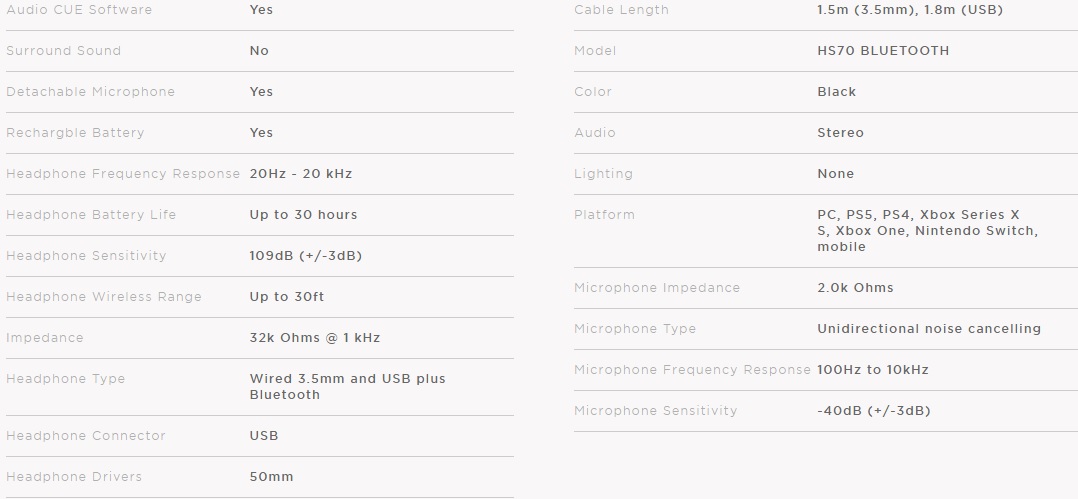Click the Color value 'Black'
Viewport: 1078px width, 499px height.
[837, 92]
